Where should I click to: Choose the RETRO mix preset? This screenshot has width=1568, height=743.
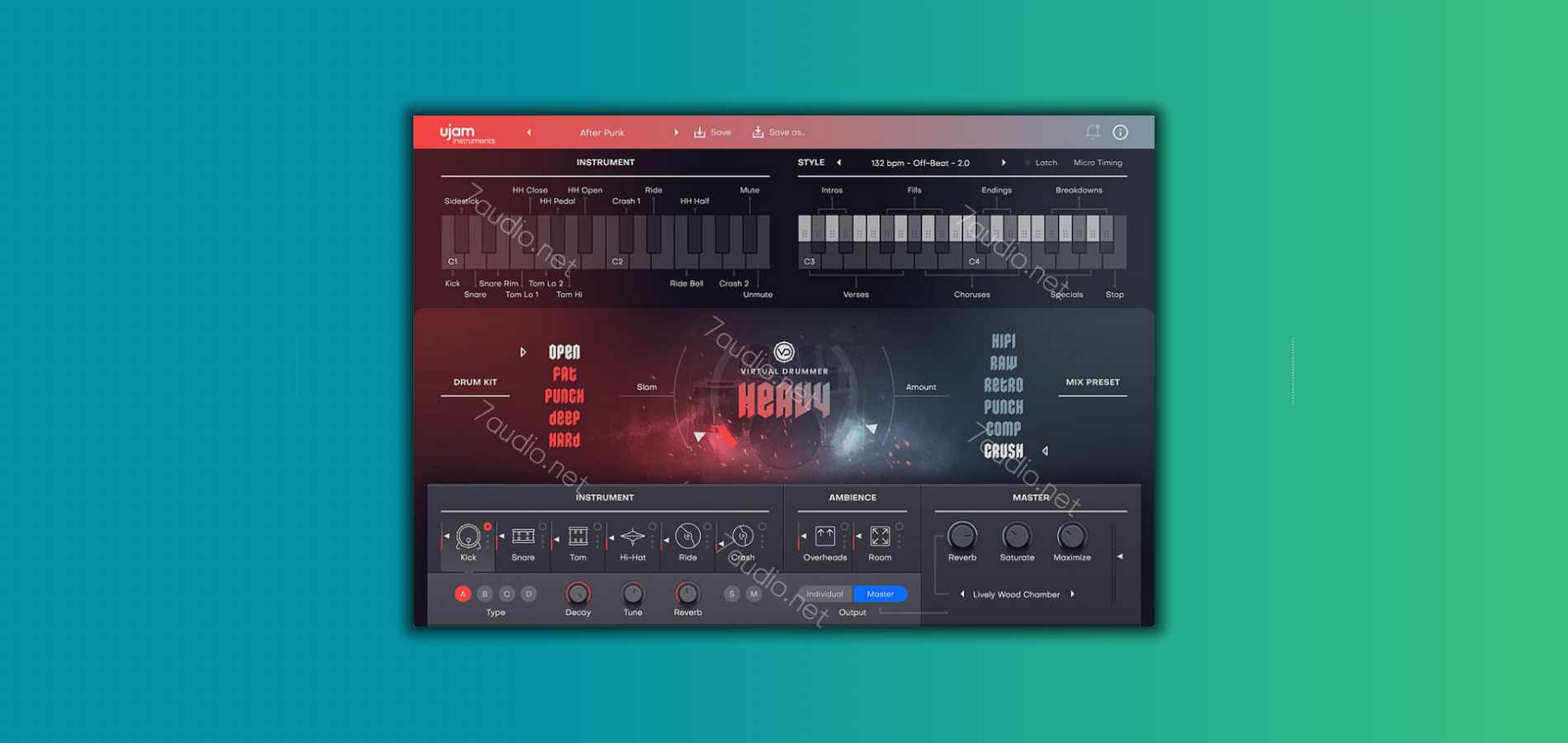coord(1004,386)
